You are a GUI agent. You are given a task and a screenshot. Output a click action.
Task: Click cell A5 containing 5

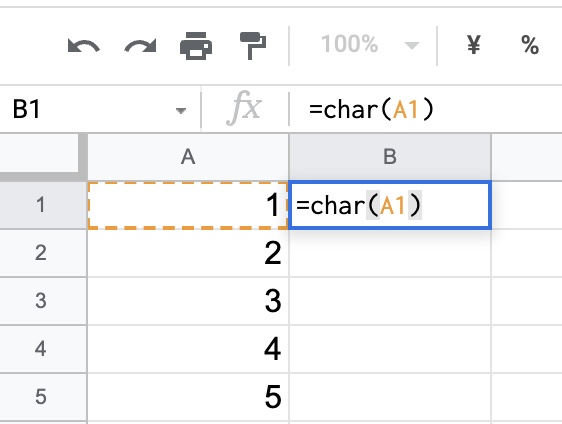click(x=188, y=397)
